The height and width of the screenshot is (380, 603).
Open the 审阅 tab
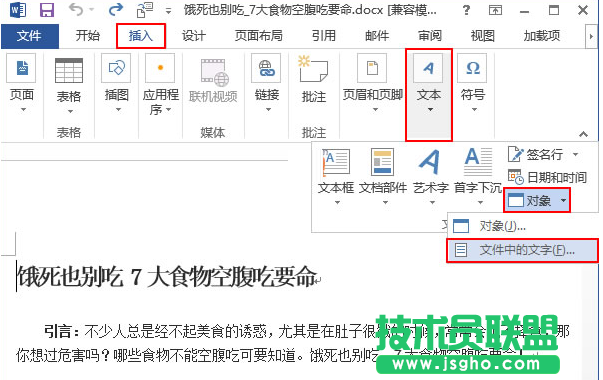(430, 36)
